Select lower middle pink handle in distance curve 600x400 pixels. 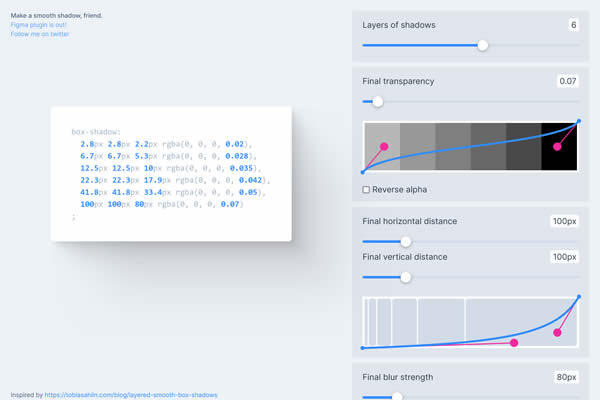pyautogui.click(x=514, y=343)
